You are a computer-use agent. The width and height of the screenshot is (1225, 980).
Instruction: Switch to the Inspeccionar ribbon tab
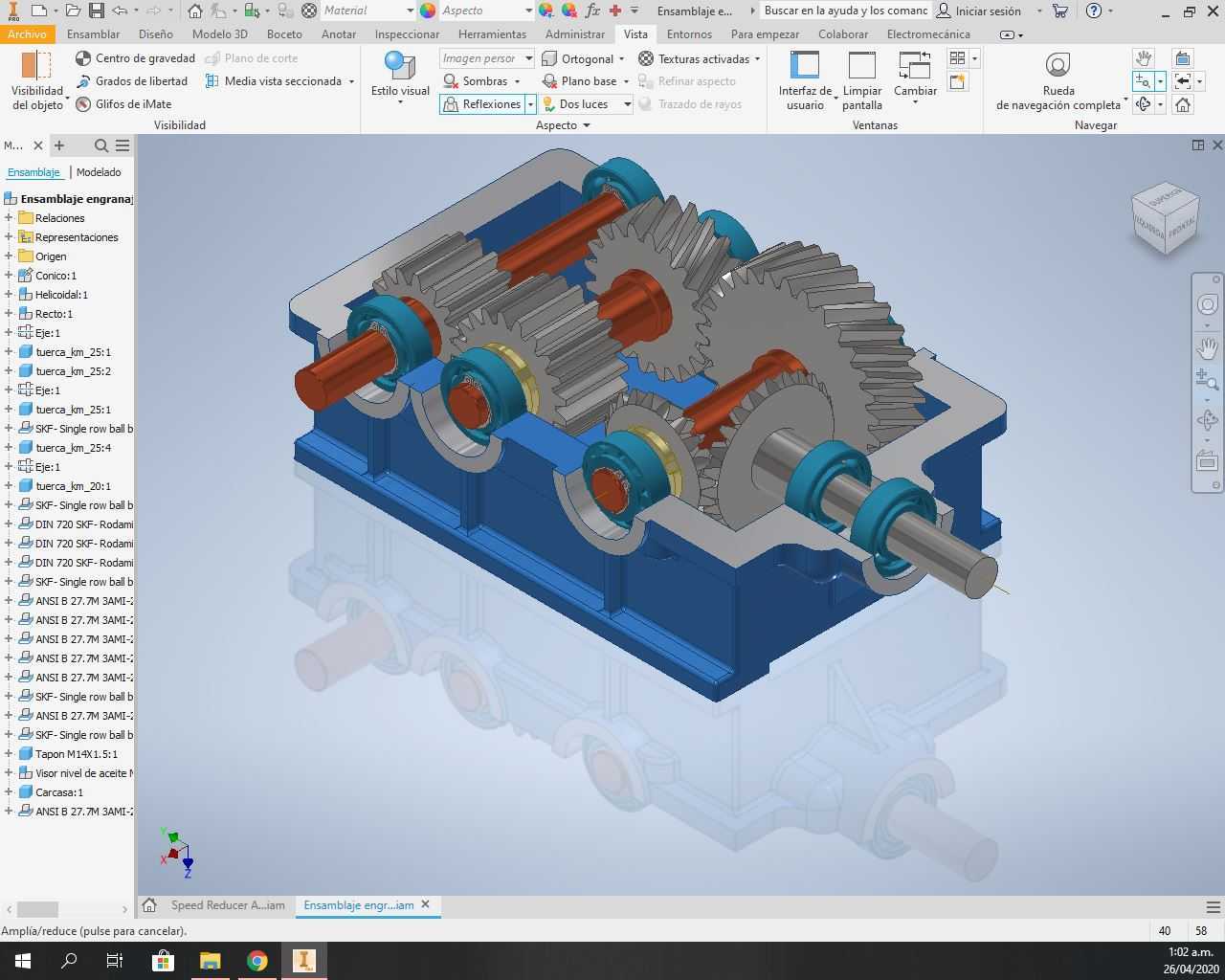coord(407,33)
